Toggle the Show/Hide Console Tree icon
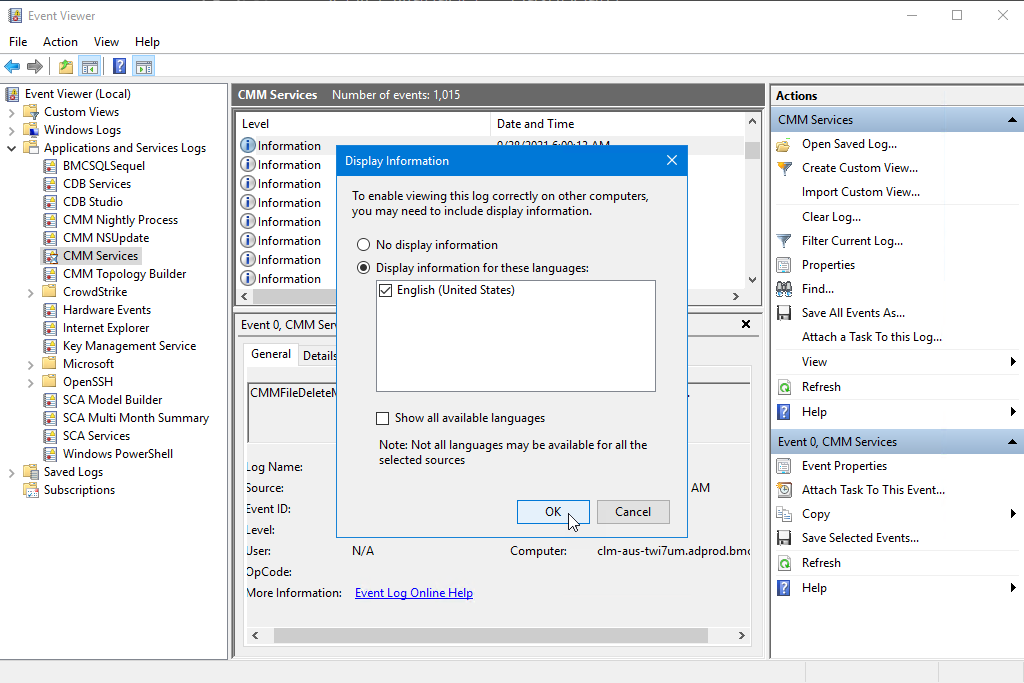The image size is (1024, 683). [x=89, y=66]
